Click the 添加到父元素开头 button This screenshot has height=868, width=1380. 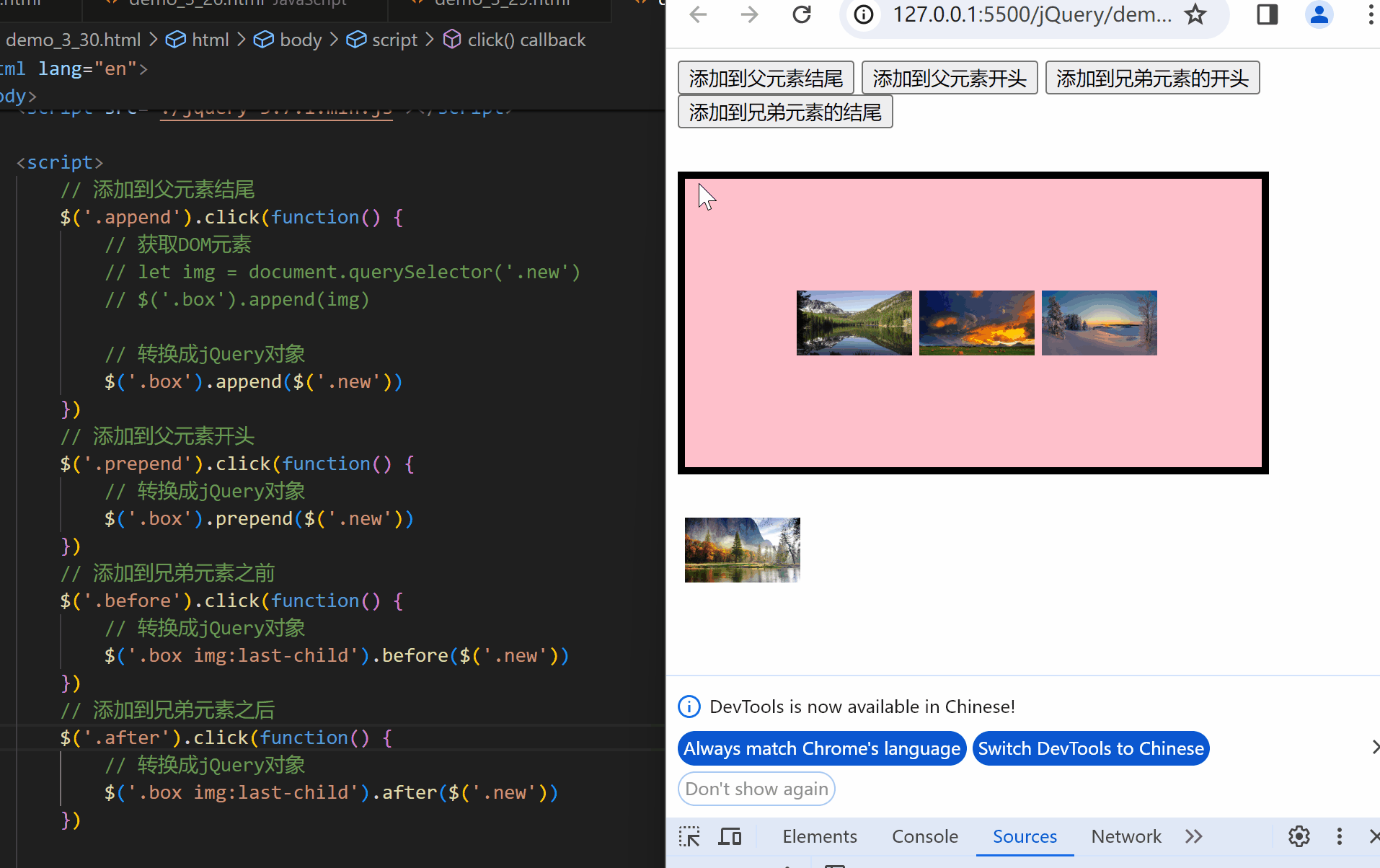pos(950,78)
